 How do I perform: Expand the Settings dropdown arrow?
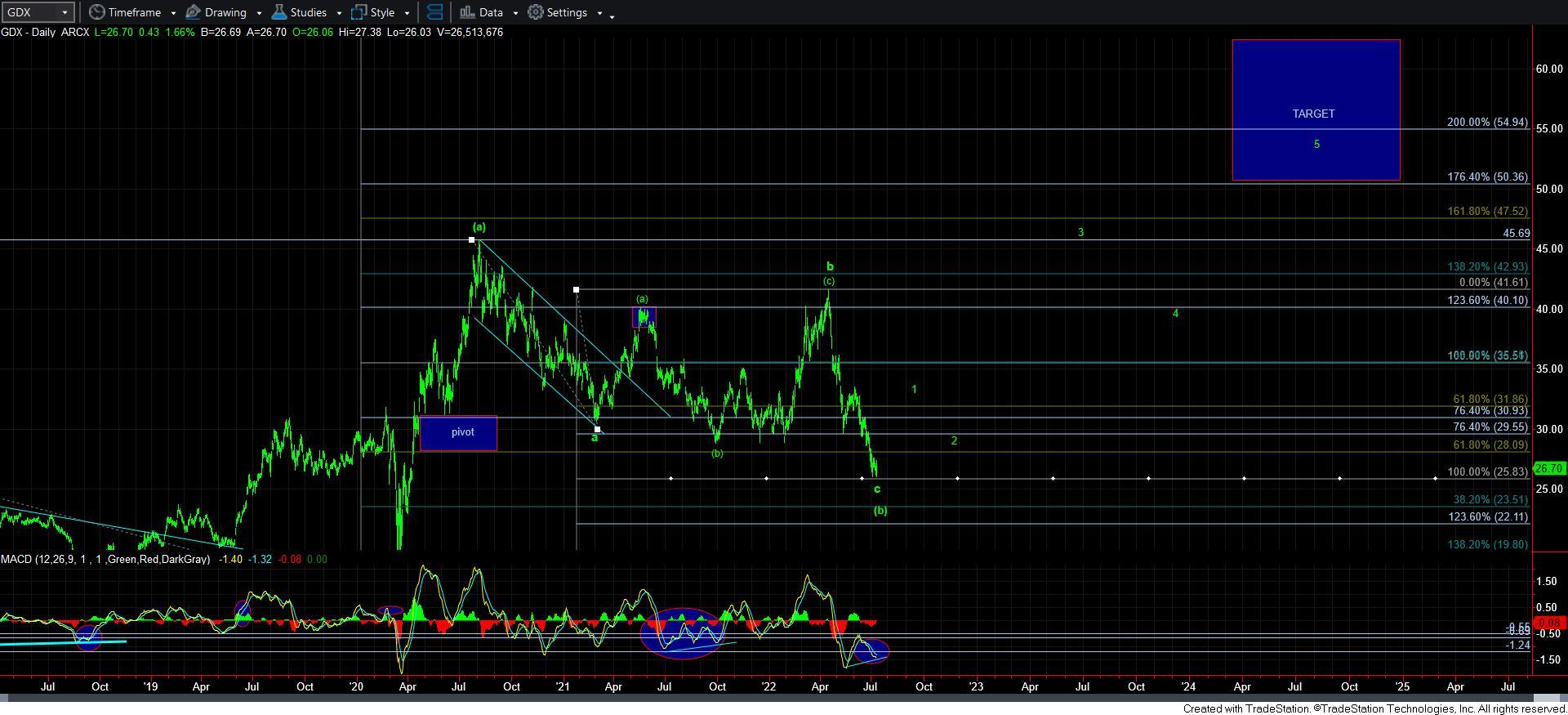pos(599,13)
